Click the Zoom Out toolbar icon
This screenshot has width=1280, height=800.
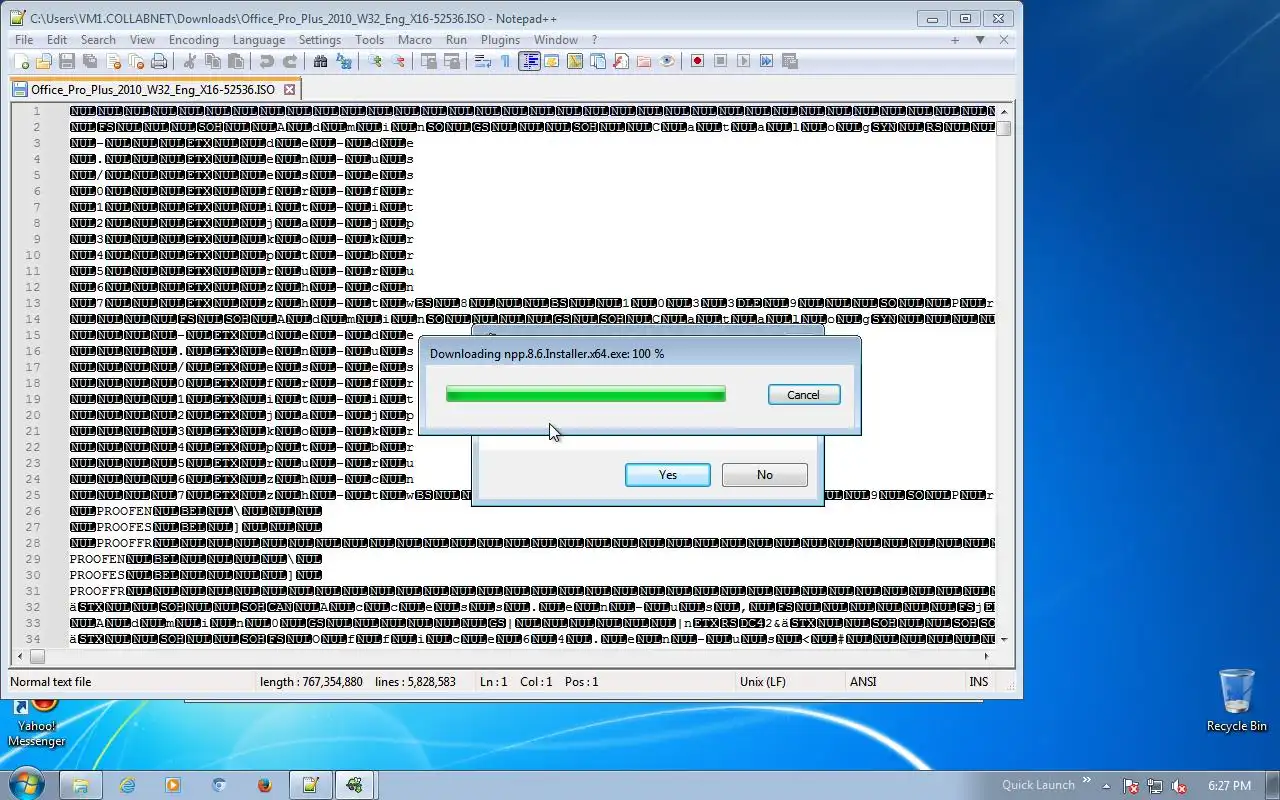pos(398,61)
